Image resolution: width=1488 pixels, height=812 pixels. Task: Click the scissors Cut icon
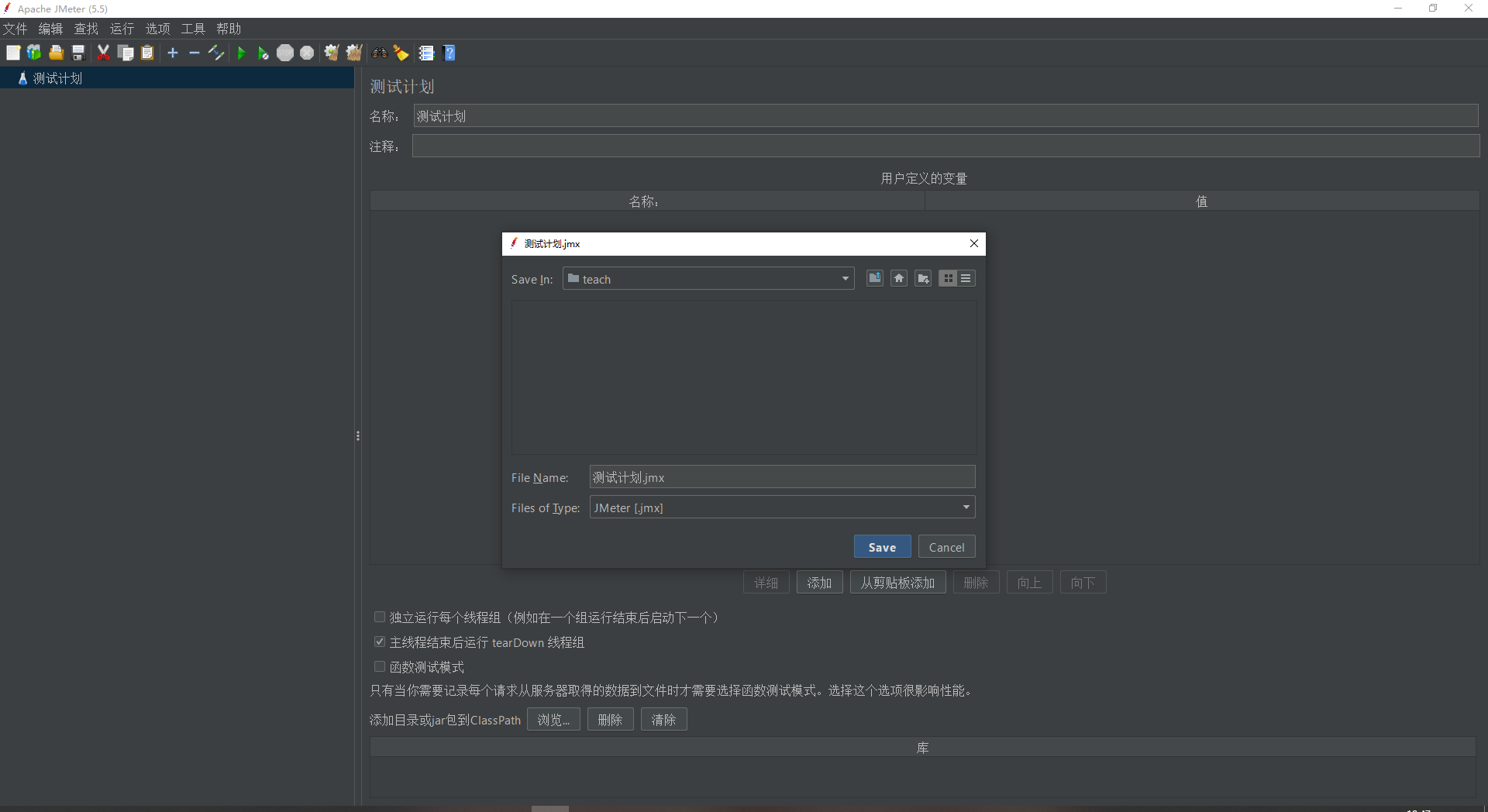tap(103, 53)
